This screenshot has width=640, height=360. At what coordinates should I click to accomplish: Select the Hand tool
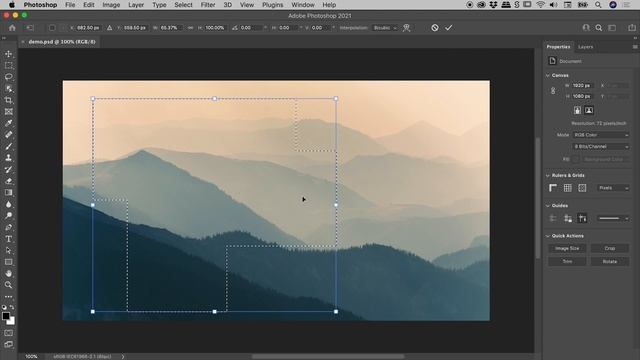(x=9, y=273)
